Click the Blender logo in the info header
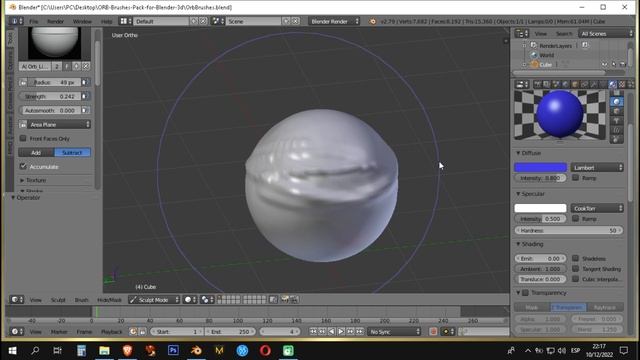The height and width of the screenshot is (360, 640). tap(373, 21)
